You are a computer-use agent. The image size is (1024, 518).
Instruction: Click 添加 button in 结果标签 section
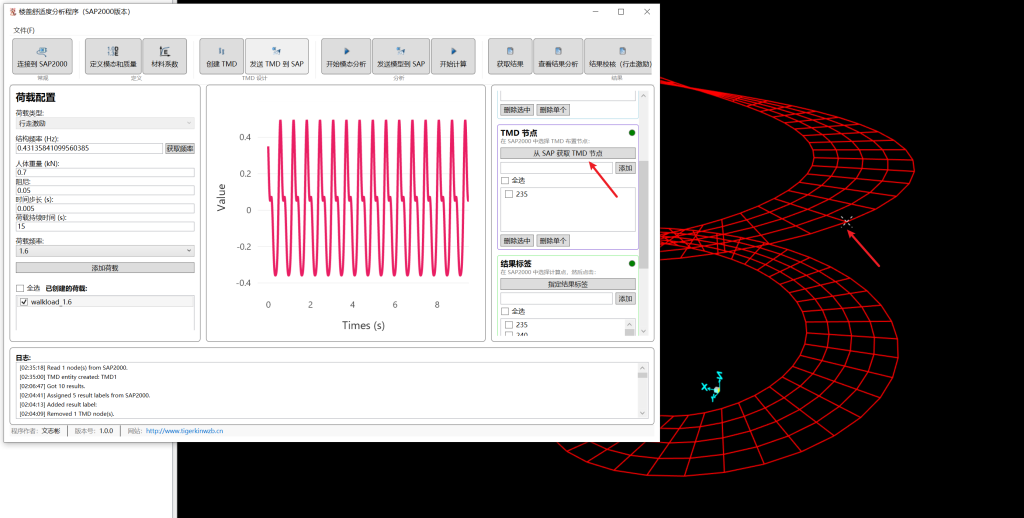tap(625, 299)
